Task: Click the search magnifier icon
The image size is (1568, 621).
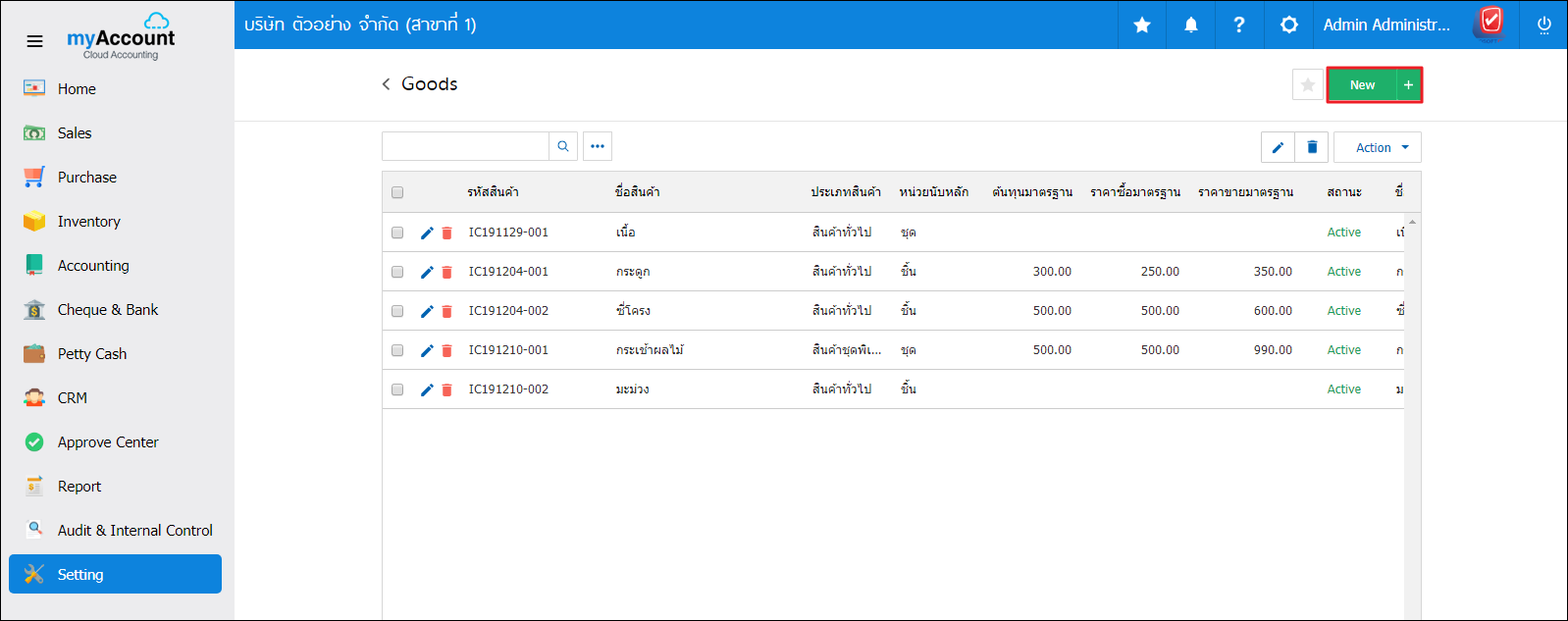Action: click(x=563, y=146)
